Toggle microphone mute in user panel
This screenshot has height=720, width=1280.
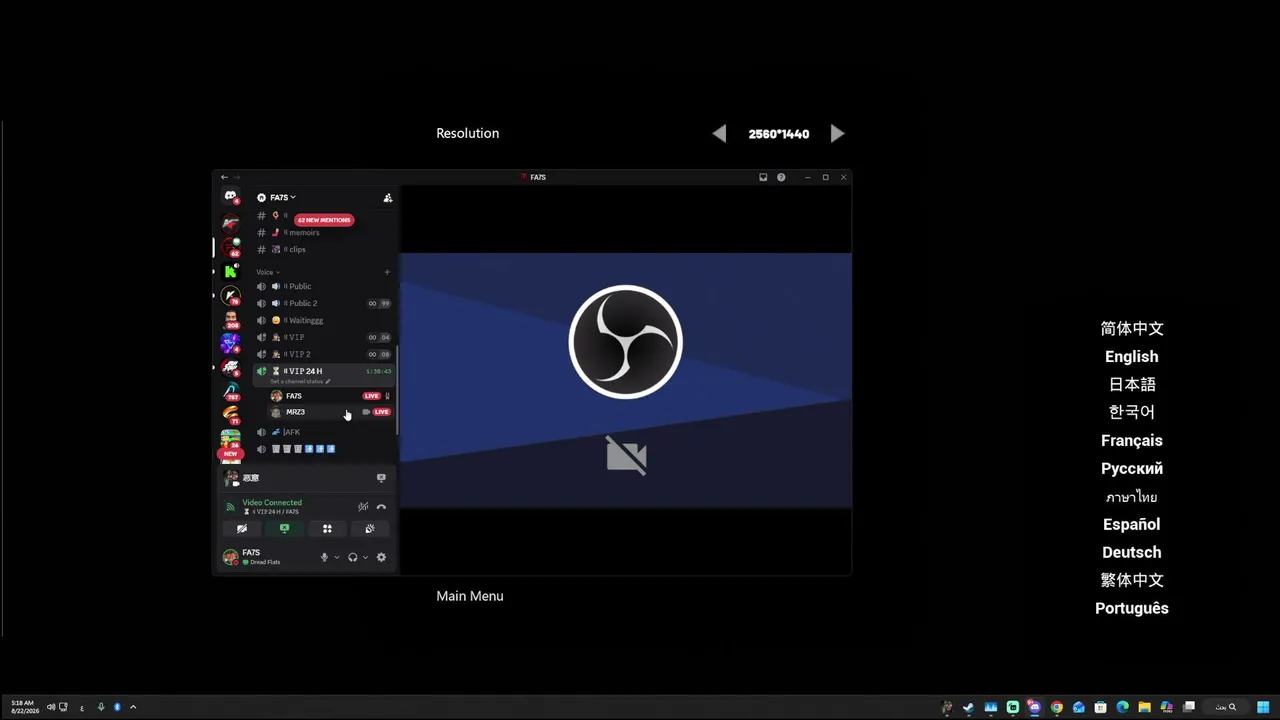coord(324,558)
